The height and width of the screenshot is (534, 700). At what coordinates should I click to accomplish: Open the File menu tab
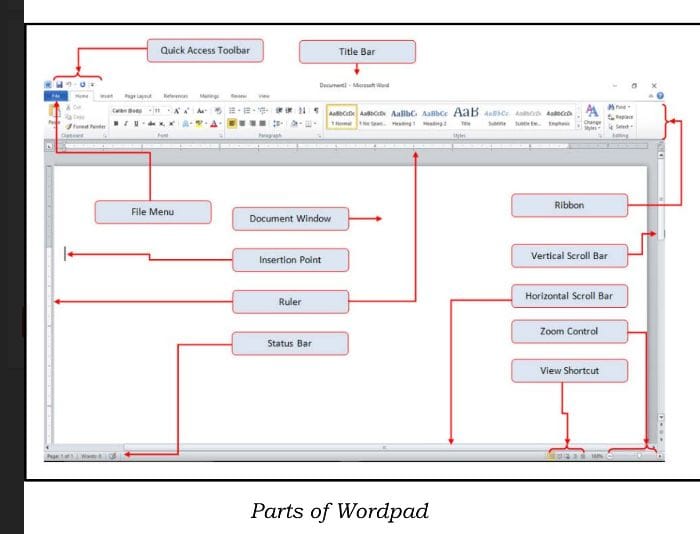click(x=56, y=96)
